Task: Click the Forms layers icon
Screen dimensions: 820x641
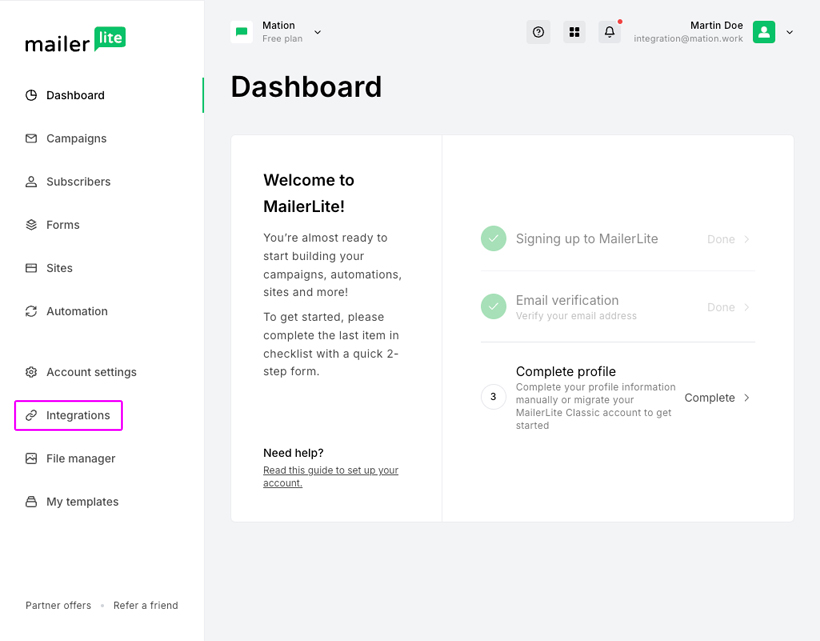Action: 31,225
